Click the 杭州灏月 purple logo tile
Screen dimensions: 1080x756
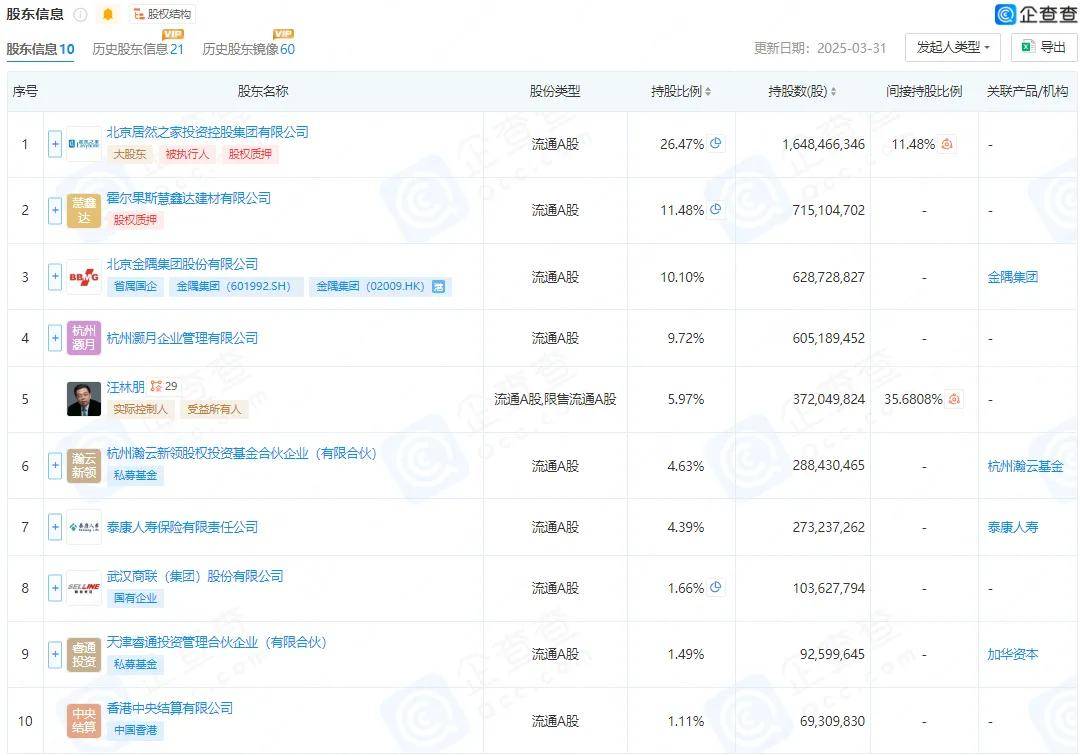(84, 338)
